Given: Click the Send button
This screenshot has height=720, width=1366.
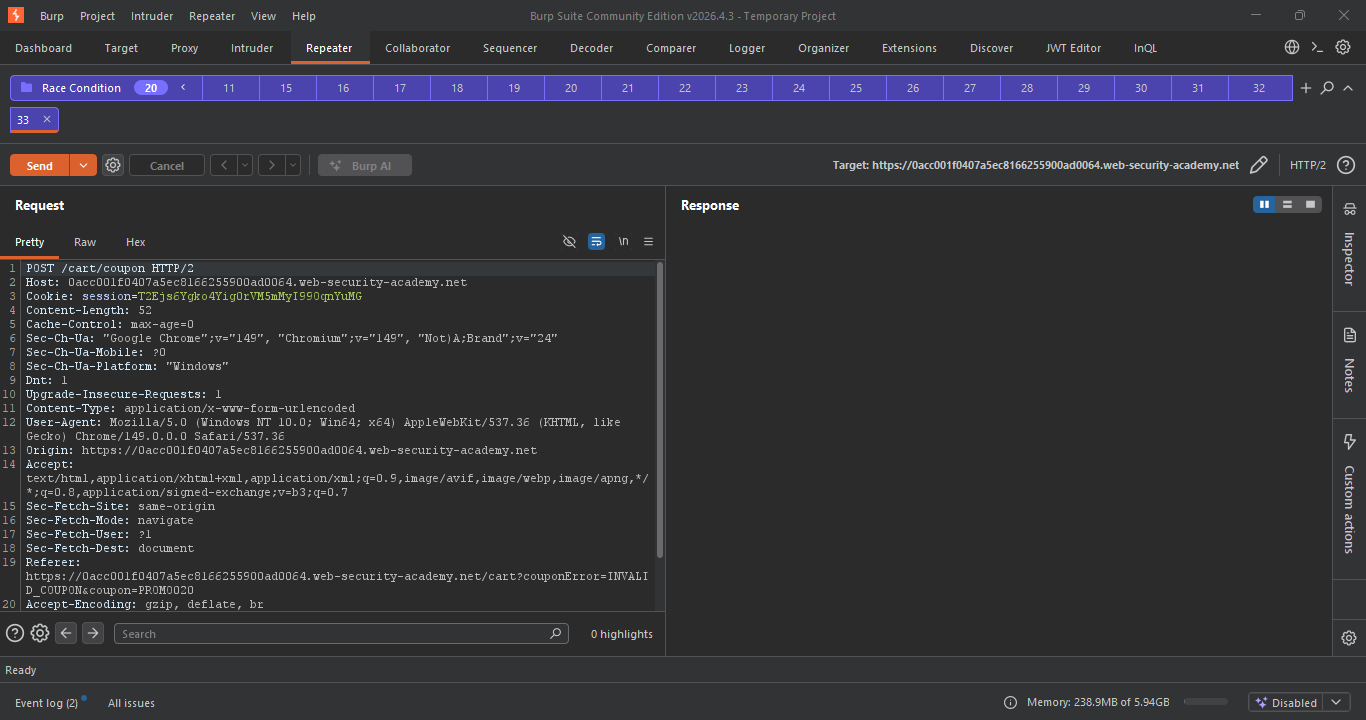Looking at the screenshot, I should [x=40, y=165].
